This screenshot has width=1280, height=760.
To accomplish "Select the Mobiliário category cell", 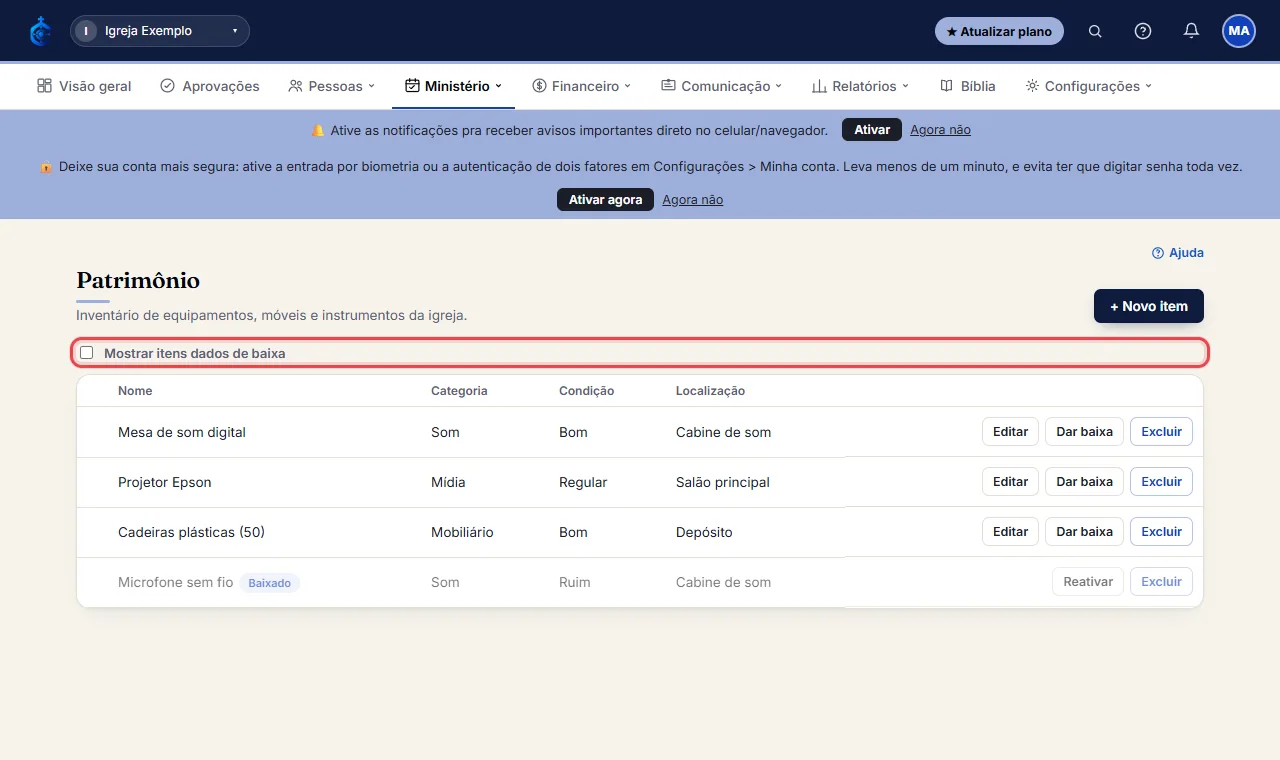I will click(x=462, y=532).
